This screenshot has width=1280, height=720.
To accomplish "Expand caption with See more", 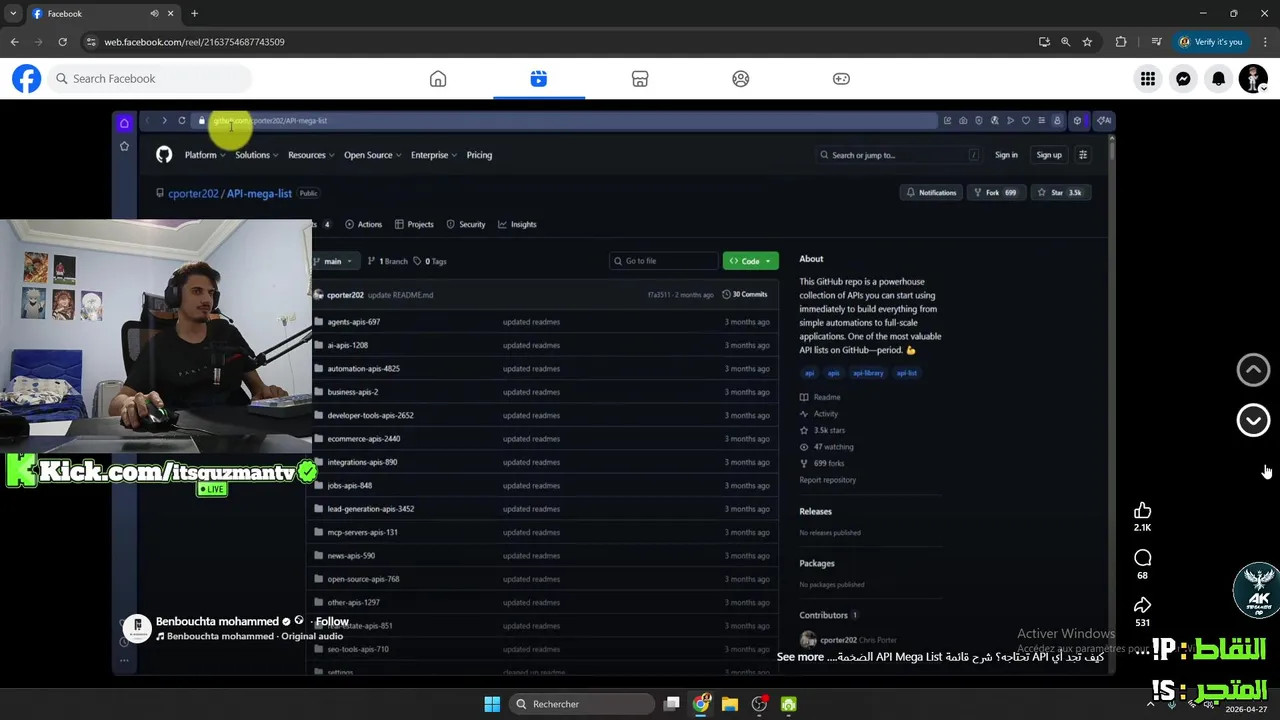I will point(800,657).
